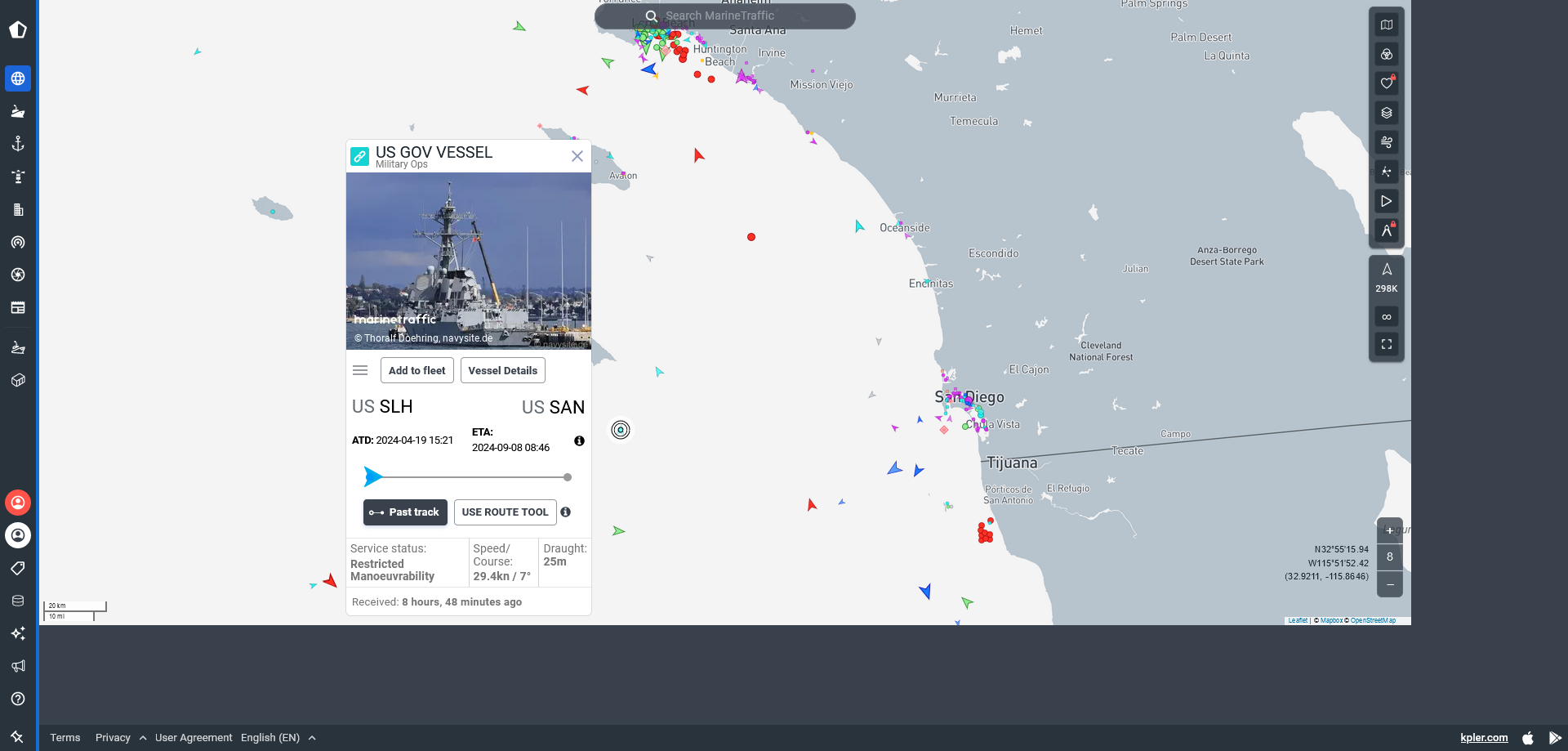The image size is (1568, 751).
Task: Open User Agreement link in footer
Action: click(194, 737)
